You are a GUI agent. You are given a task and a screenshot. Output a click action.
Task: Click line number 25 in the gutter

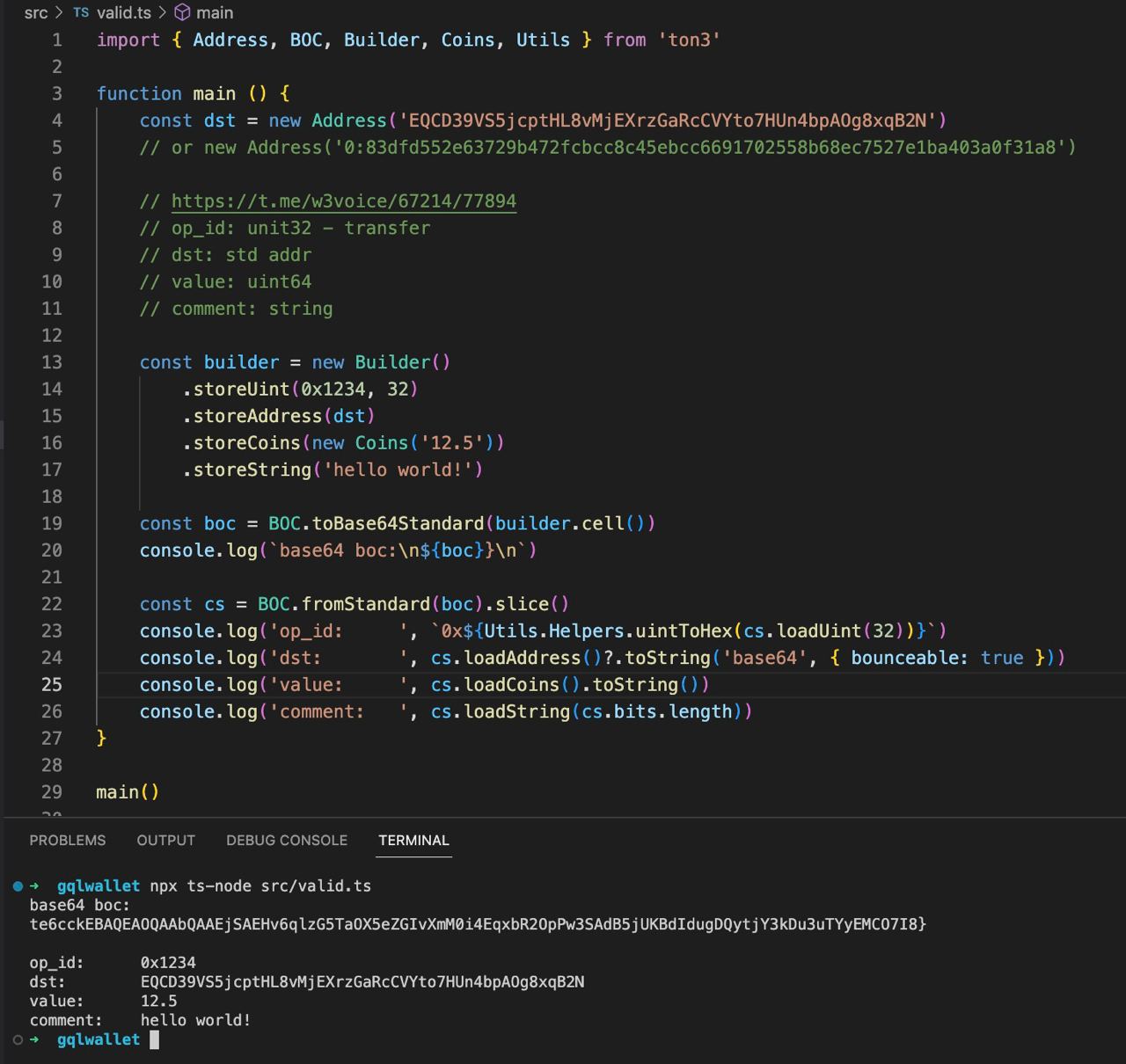tap(52, 685)
